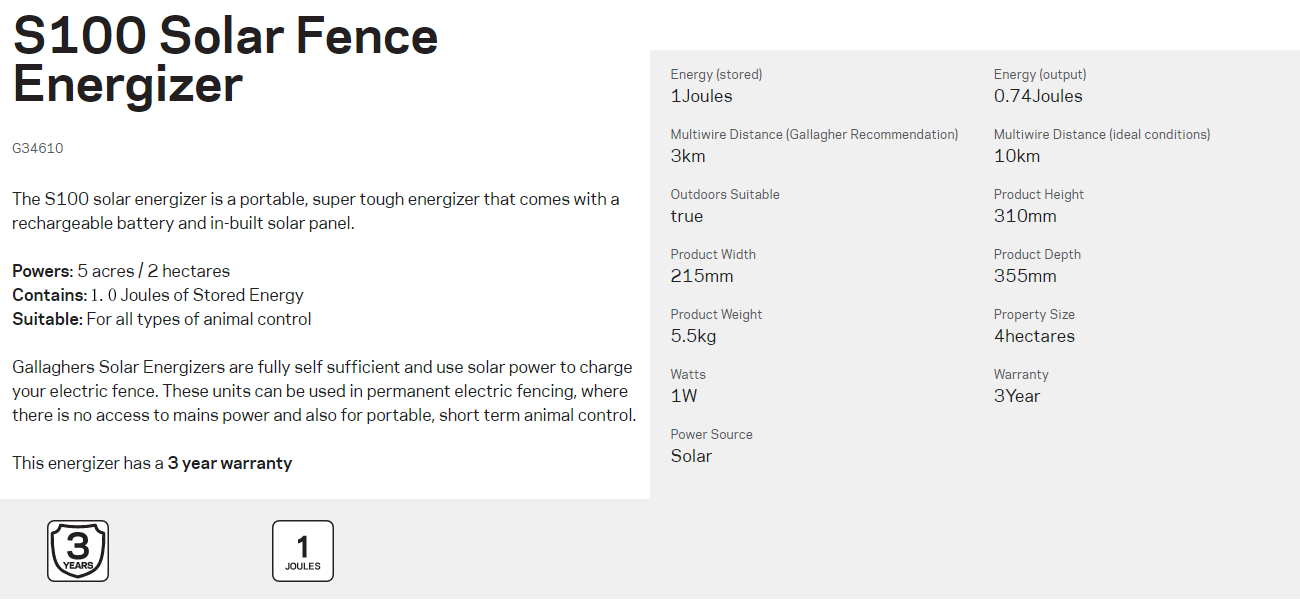
Task: Click the Multiwire Distance Gallagher Recommendation 3km value
Action: click(x=688, y=157)
